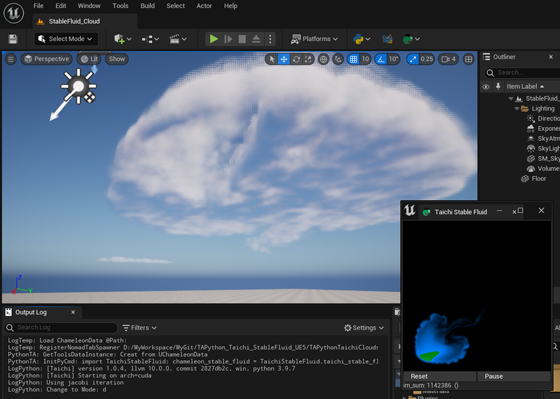Activate the translate move gizmo tool
560x399 pixels.
point(284,59)
